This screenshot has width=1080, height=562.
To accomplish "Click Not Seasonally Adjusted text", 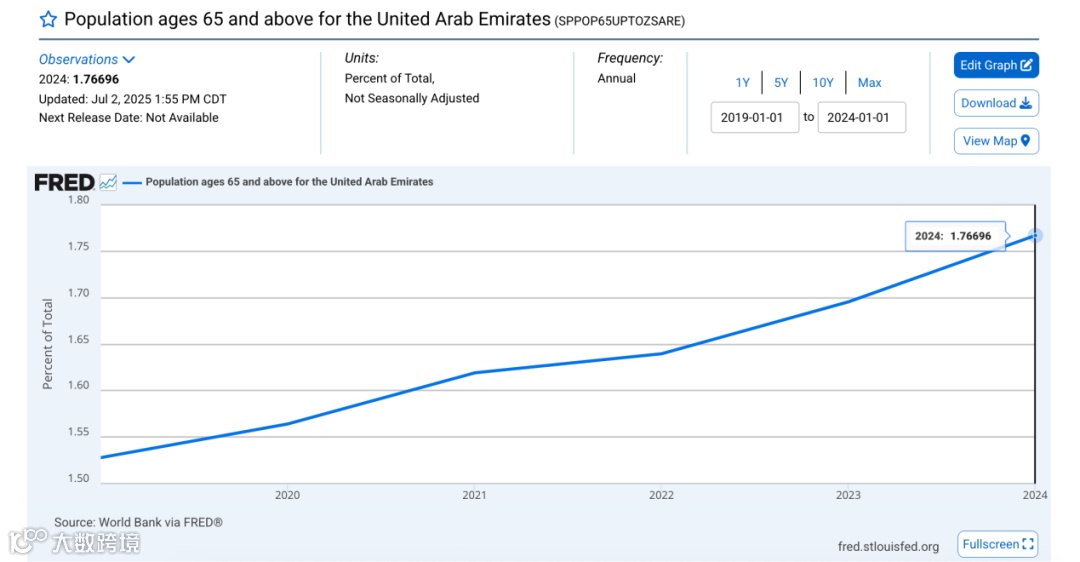I will [x=412, y=98].
